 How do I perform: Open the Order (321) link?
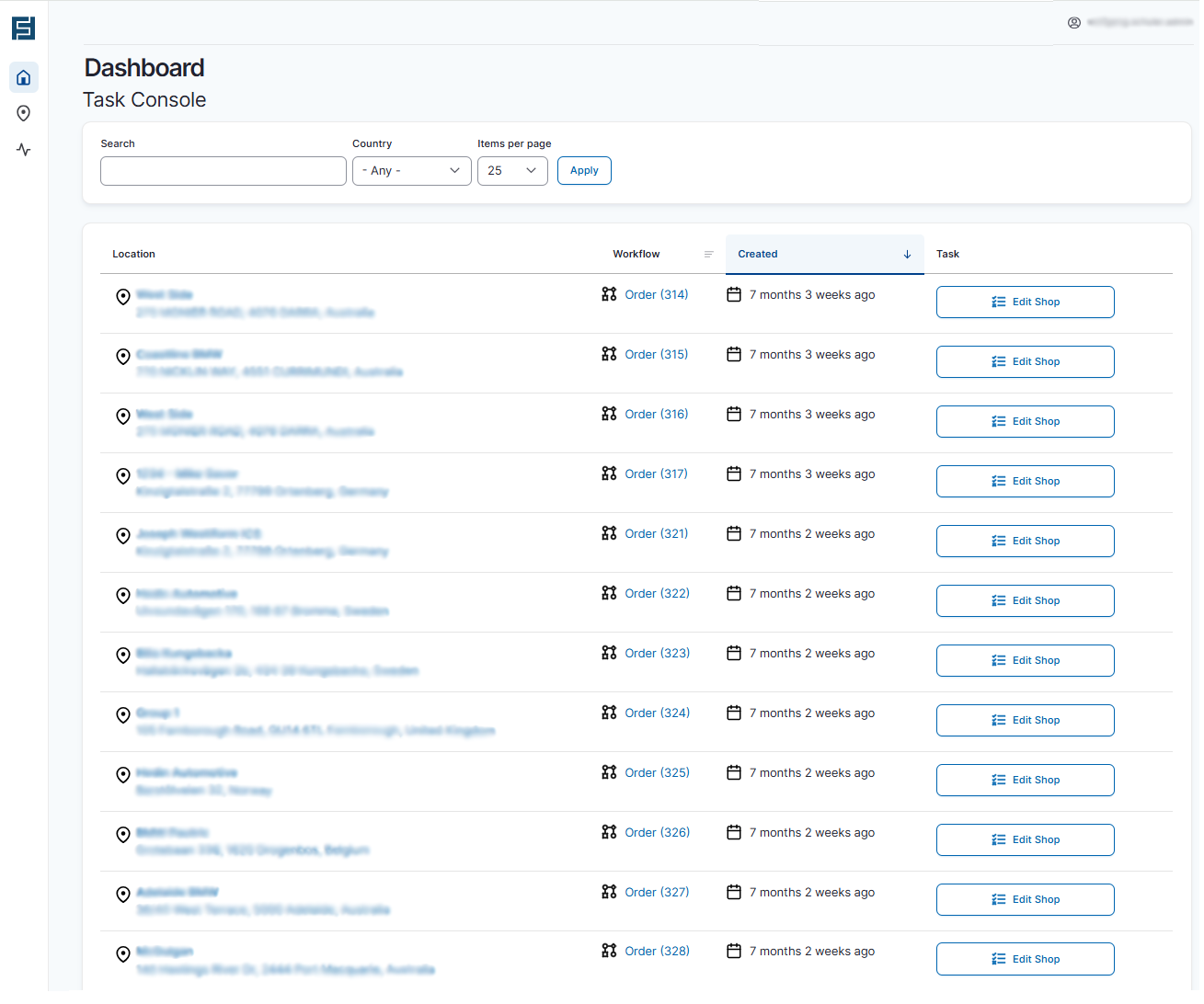(x=656, y=533)
